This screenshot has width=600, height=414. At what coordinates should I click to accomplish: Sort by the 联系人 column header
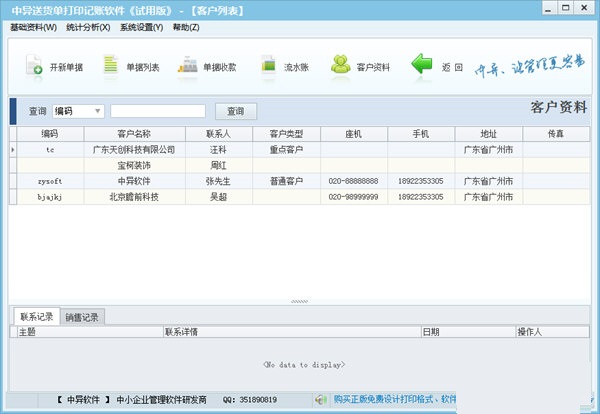[x=218, y=134]
